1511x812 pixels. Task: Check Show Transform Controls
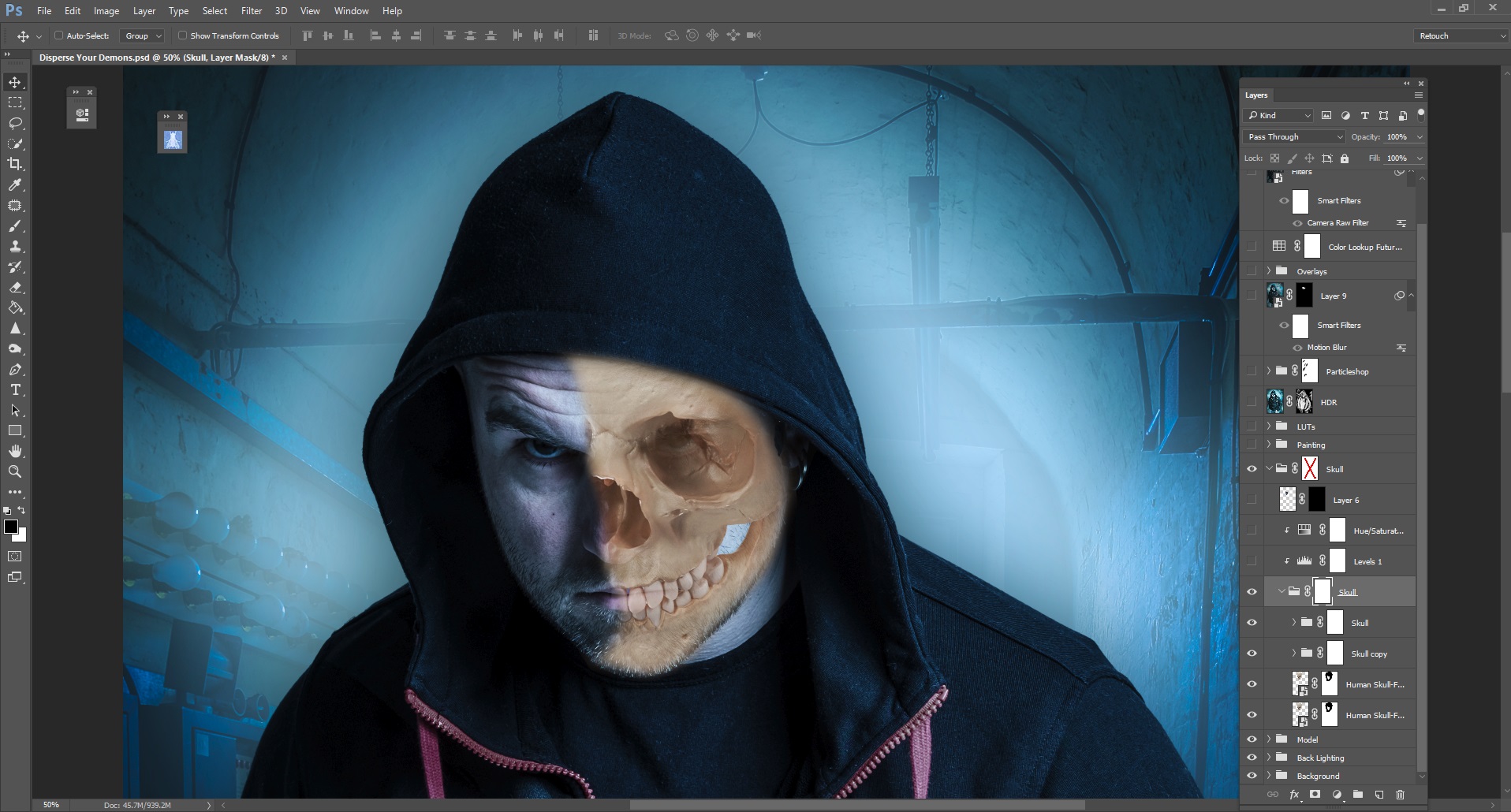click(x=182, y=35)
